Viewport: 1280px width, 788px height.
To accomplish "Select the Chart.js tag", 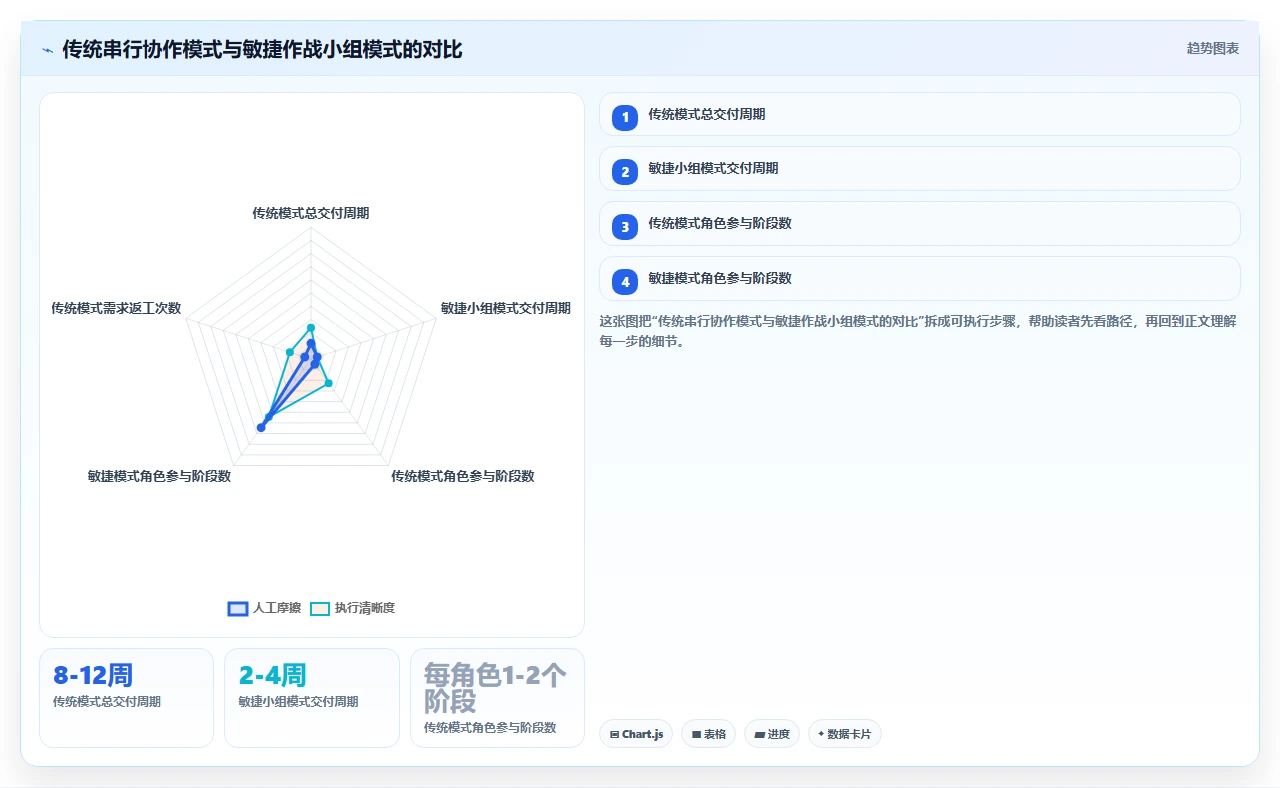I will pyautogui.click(x=636, y=734).
